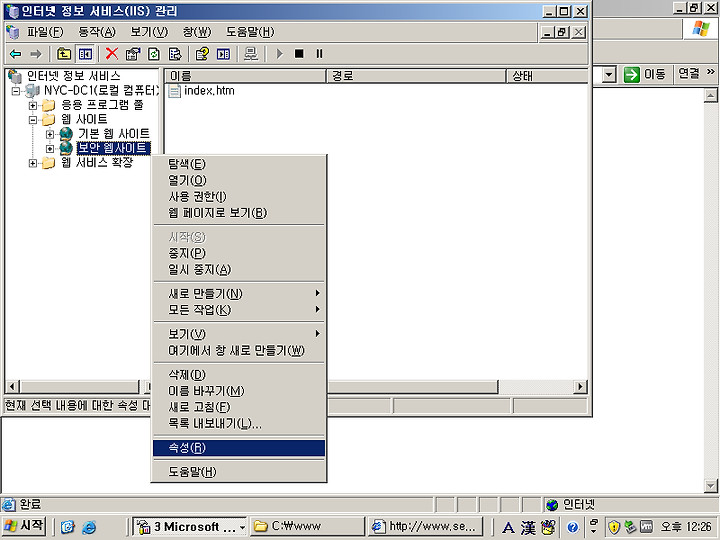
Task: Click the Pause item icon
Action: tap(319, 54)
